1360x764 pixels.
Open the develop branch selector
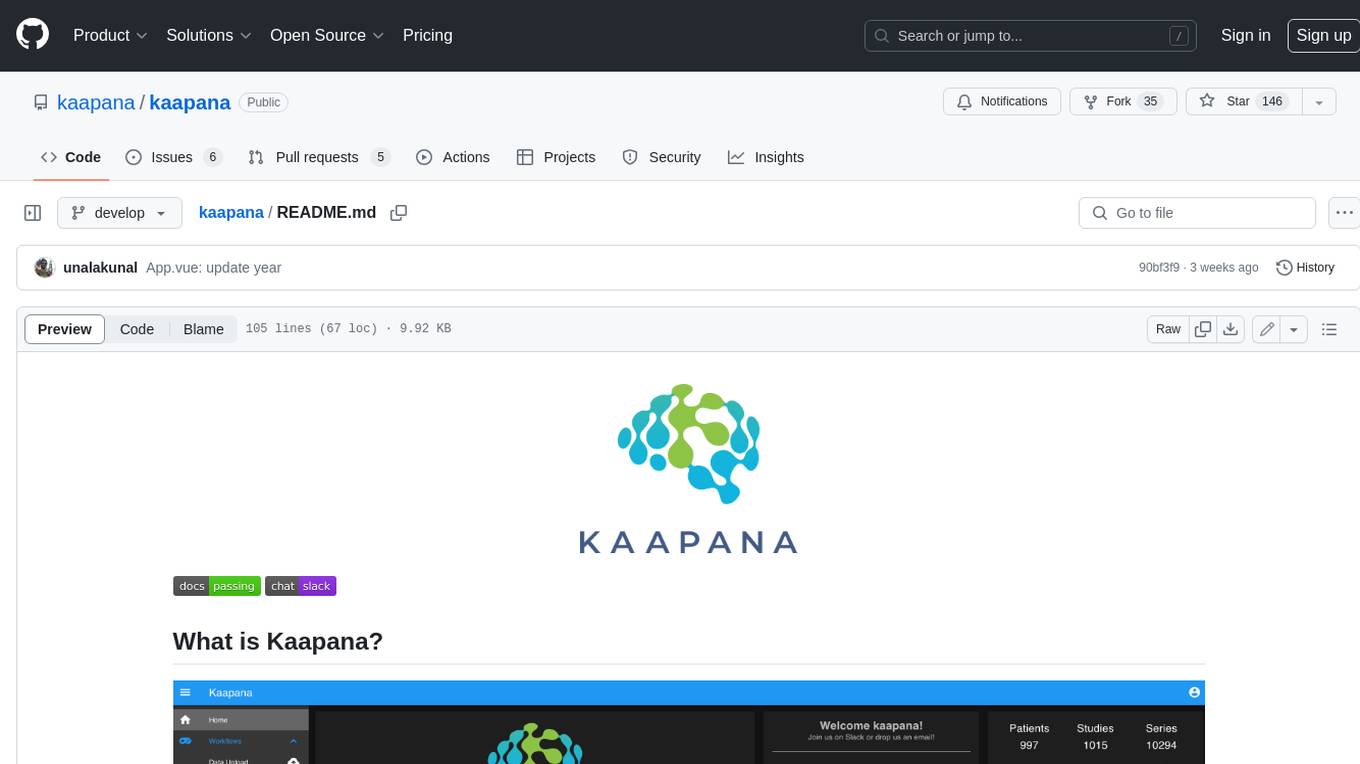pos(119,213)
